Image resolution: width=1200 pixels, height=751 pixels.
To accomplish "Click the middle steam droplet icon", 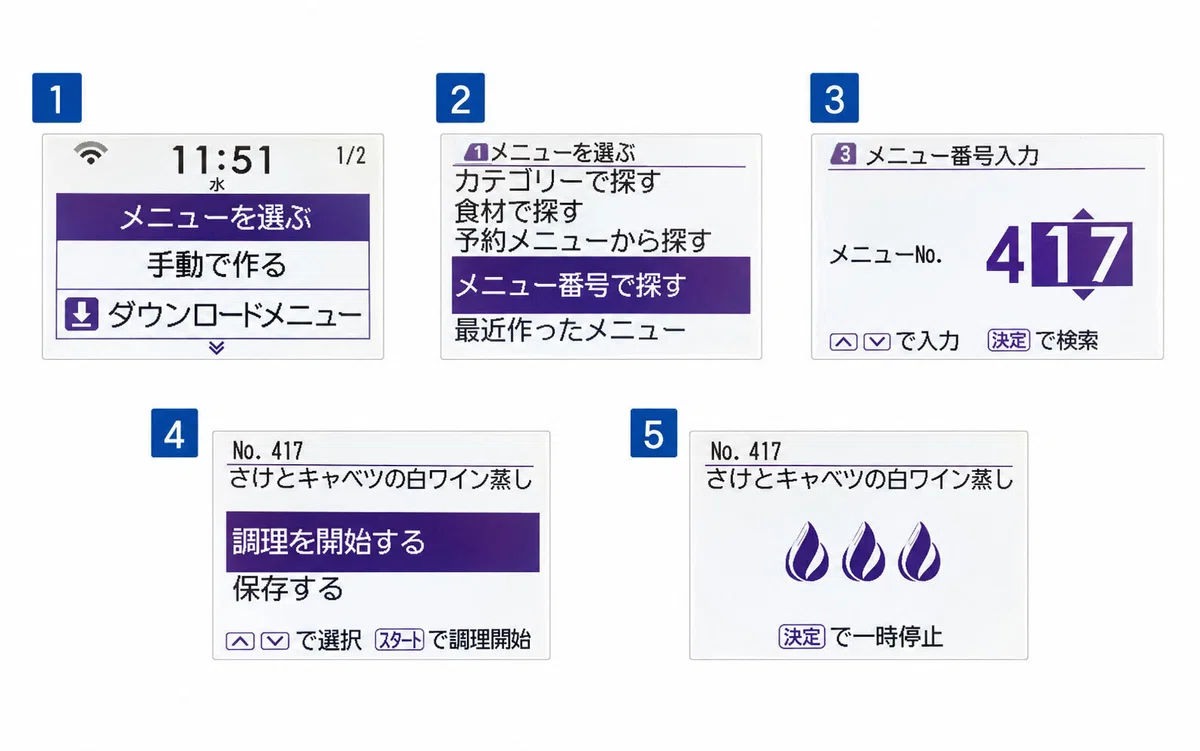I will point(862,554).
